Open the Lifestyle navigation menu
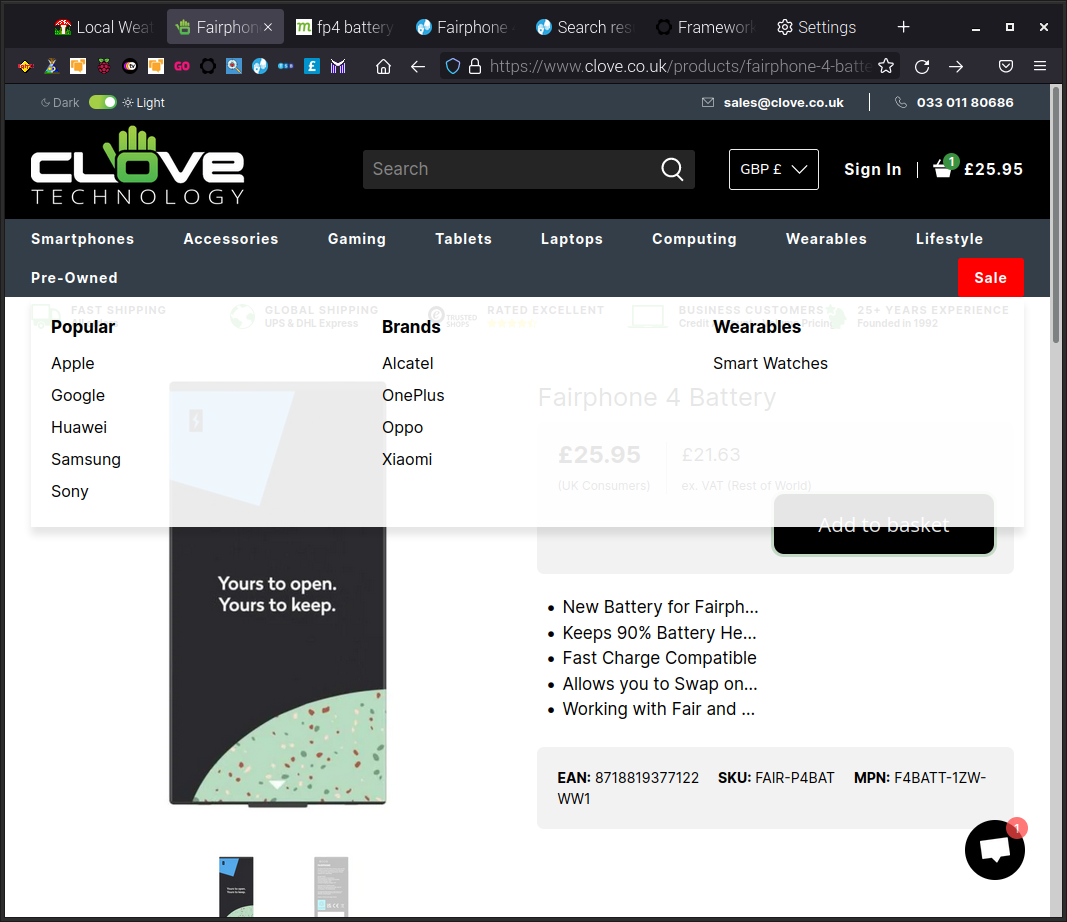The width and height of the screenshot is (1067, 922). point(949,239)
